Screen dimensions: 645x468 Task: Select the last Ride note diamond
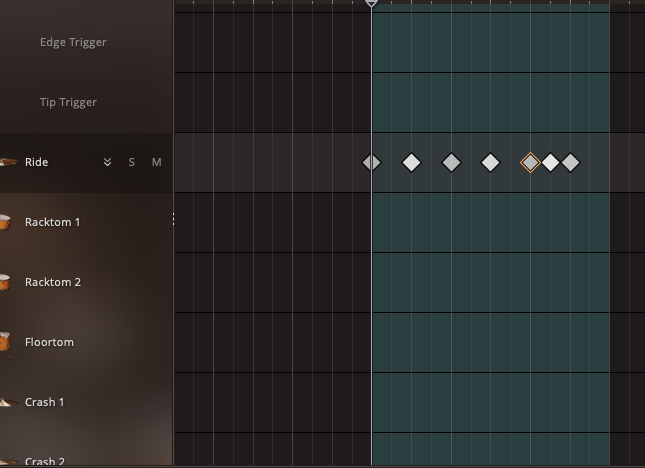pos(570,162)
